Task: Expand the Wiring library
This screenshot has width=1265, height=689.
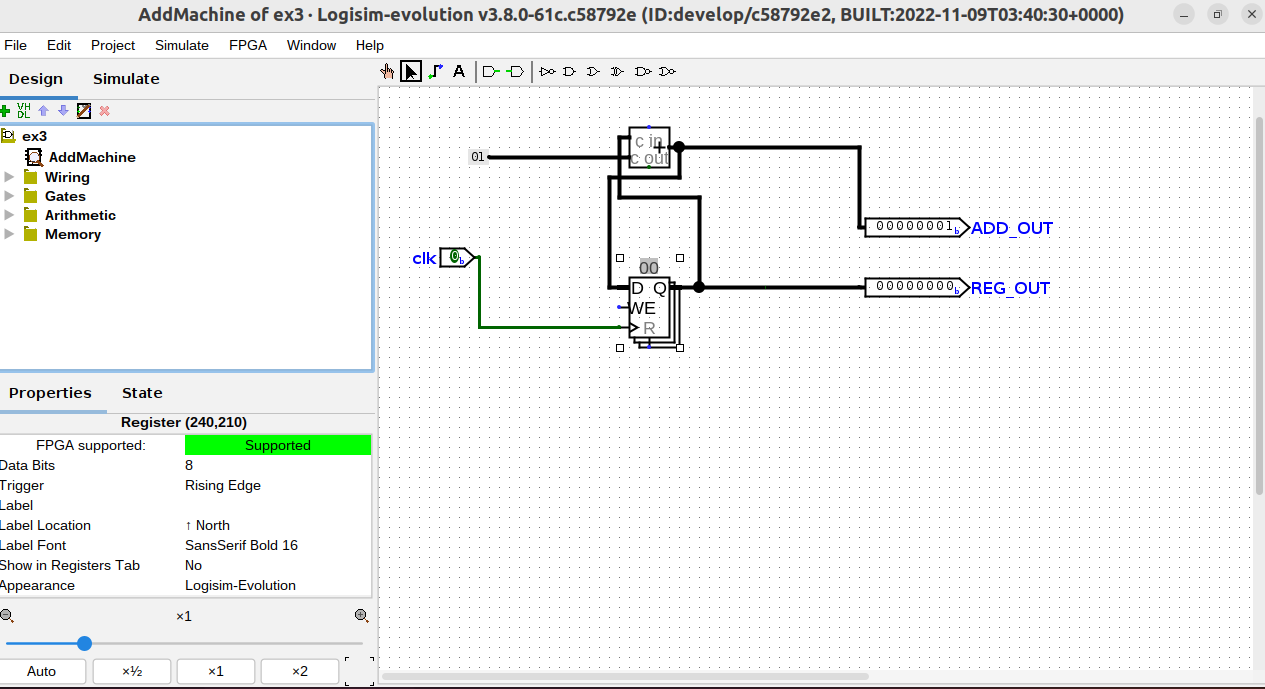Action: click(x=10, y=177)
